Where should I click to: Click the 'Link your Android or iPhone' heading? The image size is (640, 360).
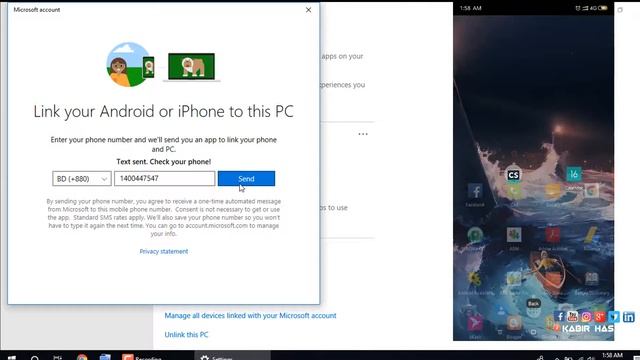coord(163,111)
